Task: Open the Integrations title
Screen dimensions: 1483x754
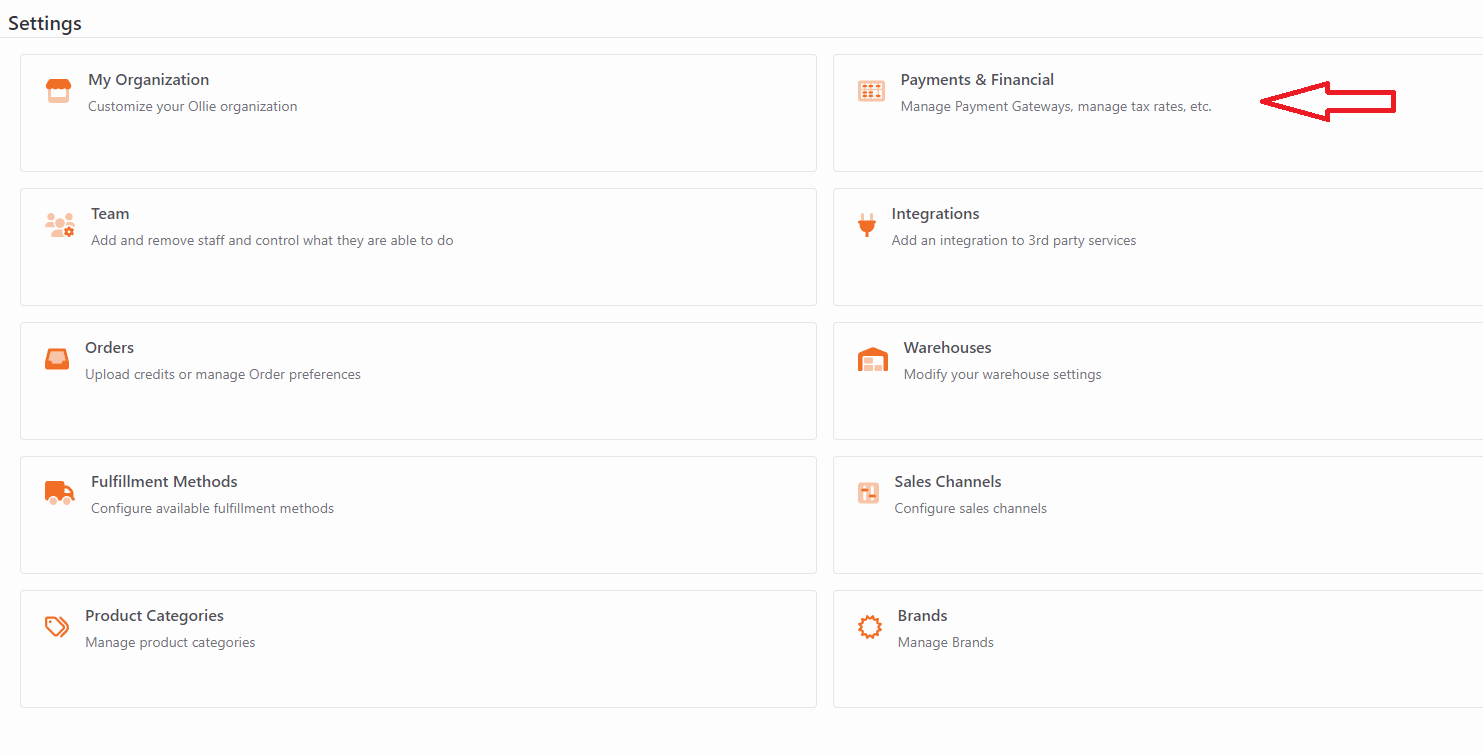Action: click(x=935, y=214)
